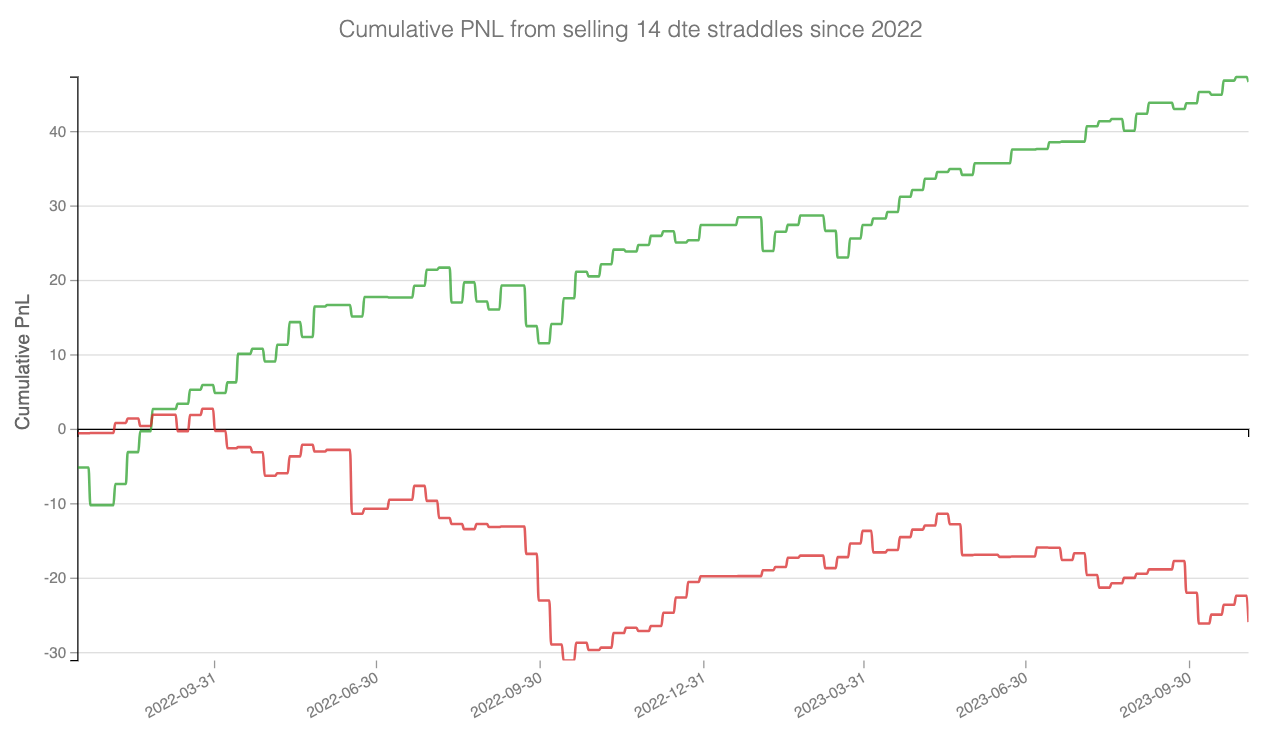Click the 0 y-axis tick label
Screen dimensions: 1261x730
tap(61, 429)
